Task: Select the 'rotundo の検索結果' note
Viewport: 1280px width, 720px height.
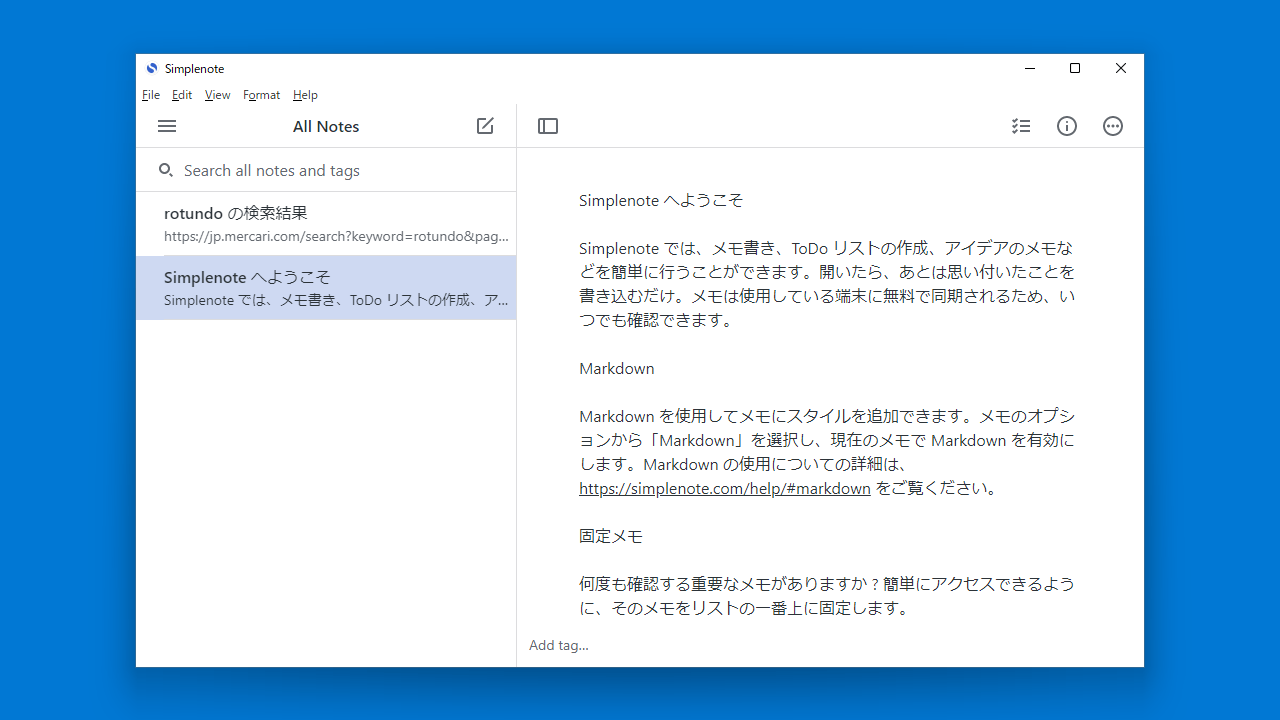Action: click(x=326, y=224)
